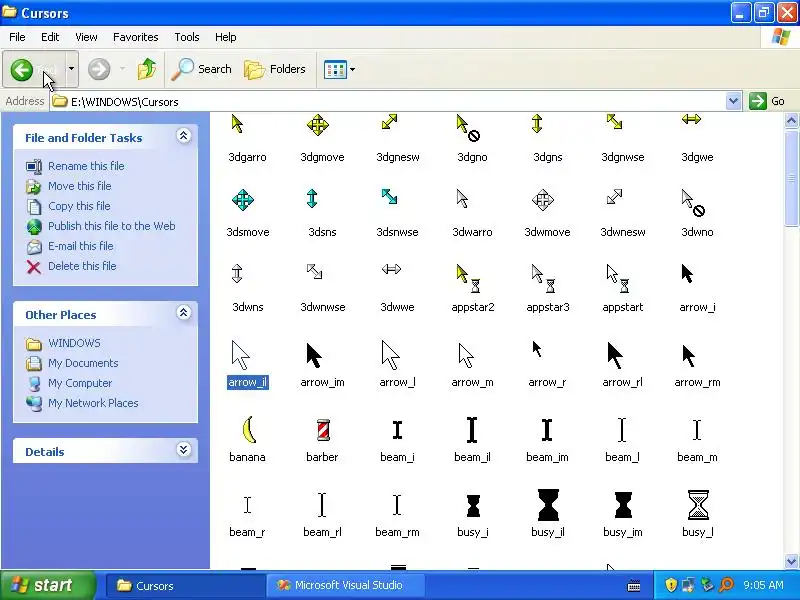The width and height of the screenshot is (800, 600).
Task: Click the highlighted arrow_il file name
Action: (247, 382)
